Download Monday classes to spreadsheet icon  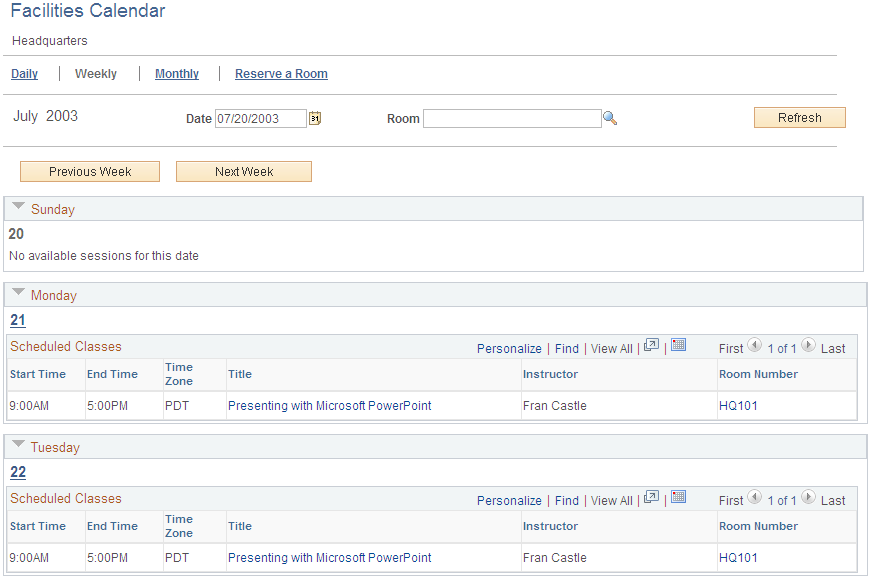(678, 345)
